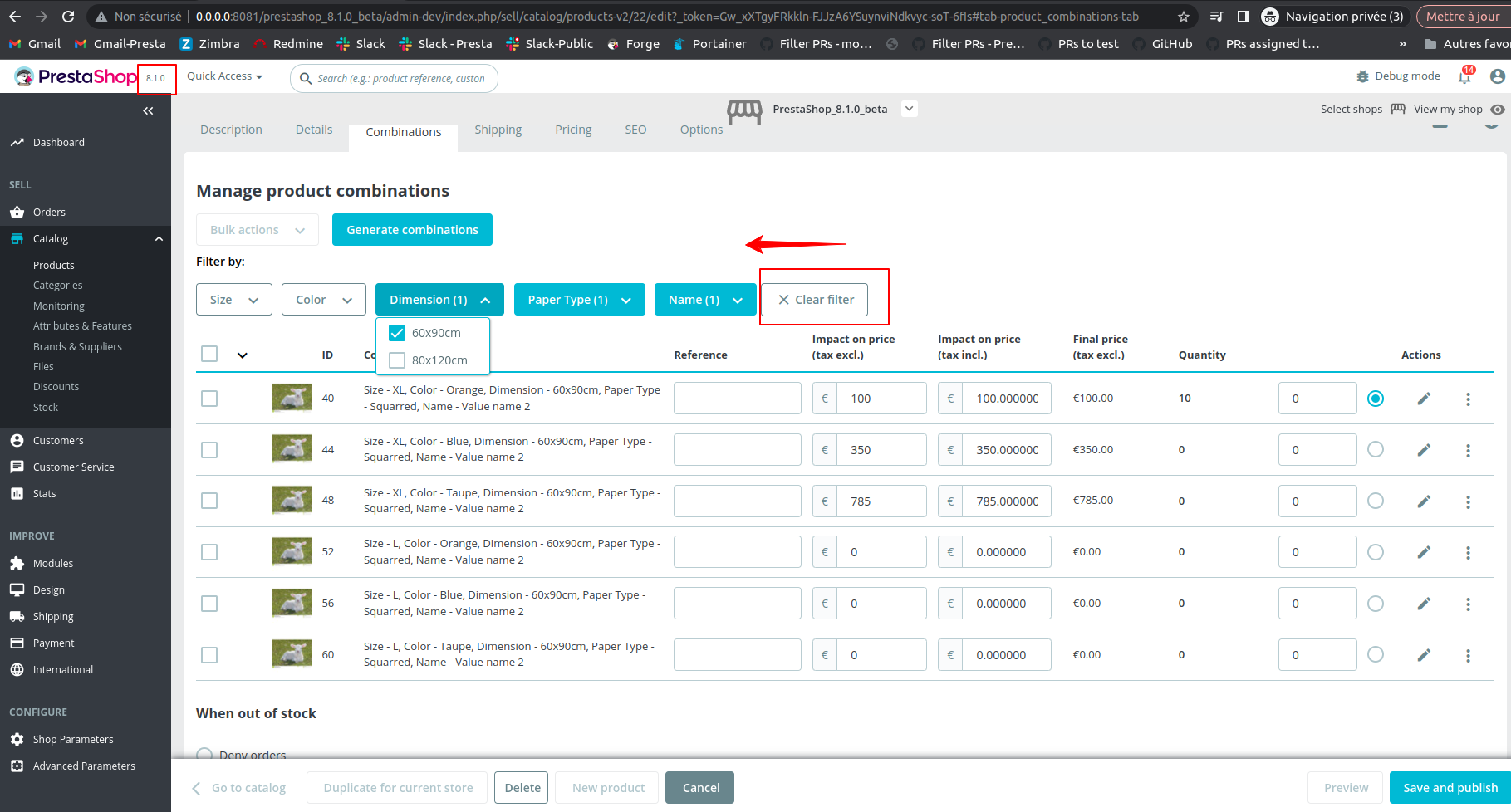Select combination 48 row checkbox
The height and width of the screenshot is (812, 1511).
(208, 501)
